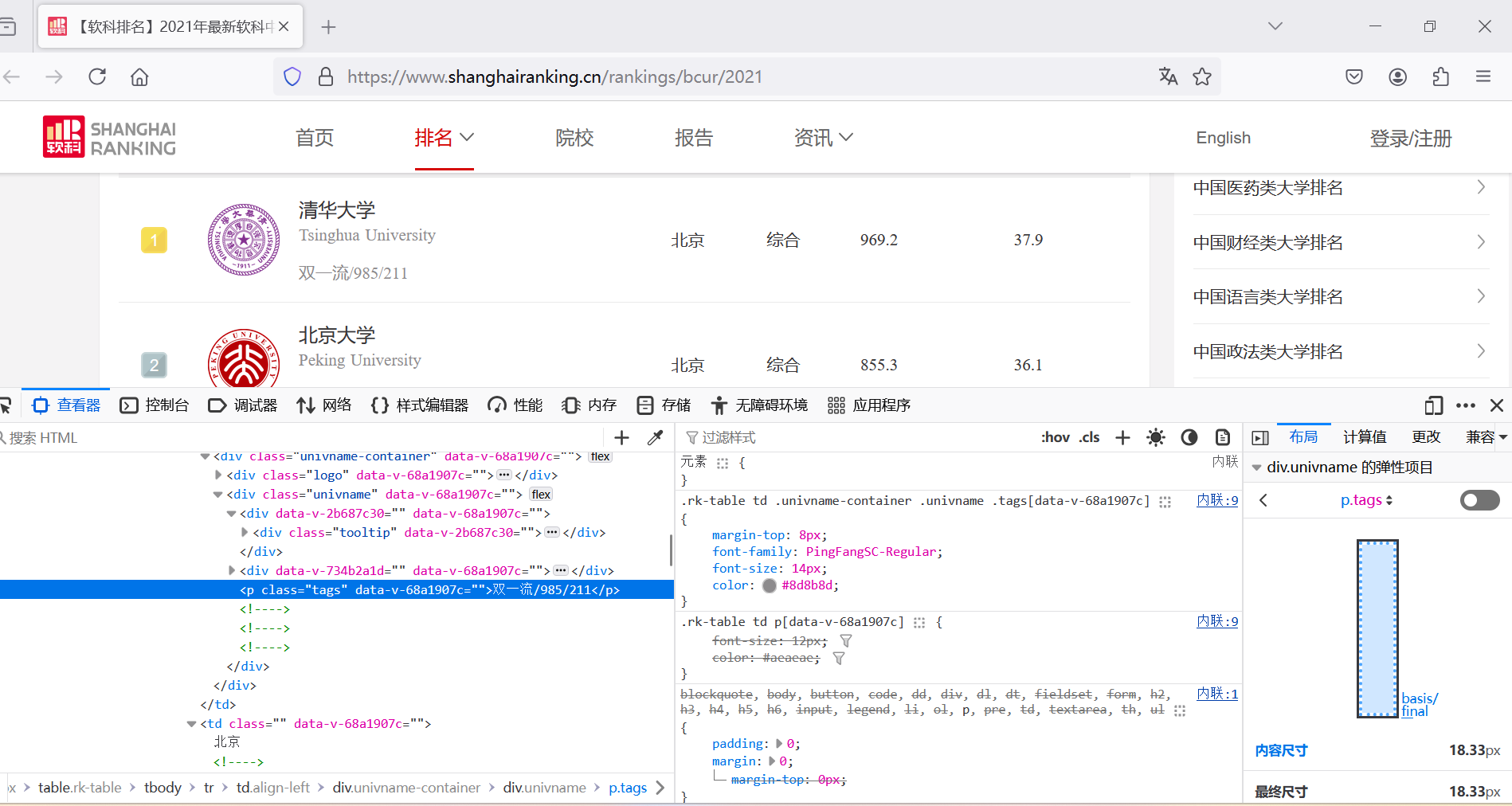Open the 性能 performance tab

[515, 405]
